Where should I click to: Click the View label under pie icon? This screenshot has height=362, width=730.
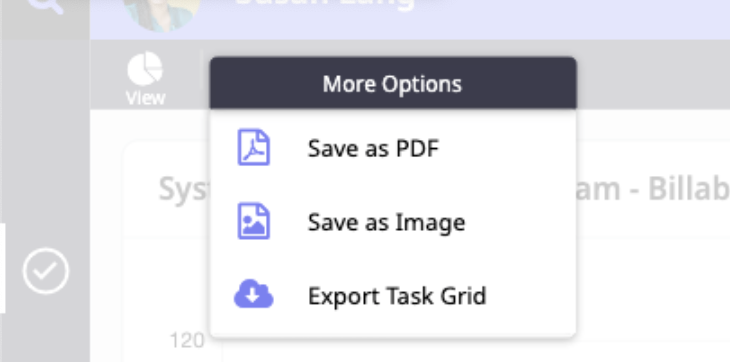tap(145, 98)
